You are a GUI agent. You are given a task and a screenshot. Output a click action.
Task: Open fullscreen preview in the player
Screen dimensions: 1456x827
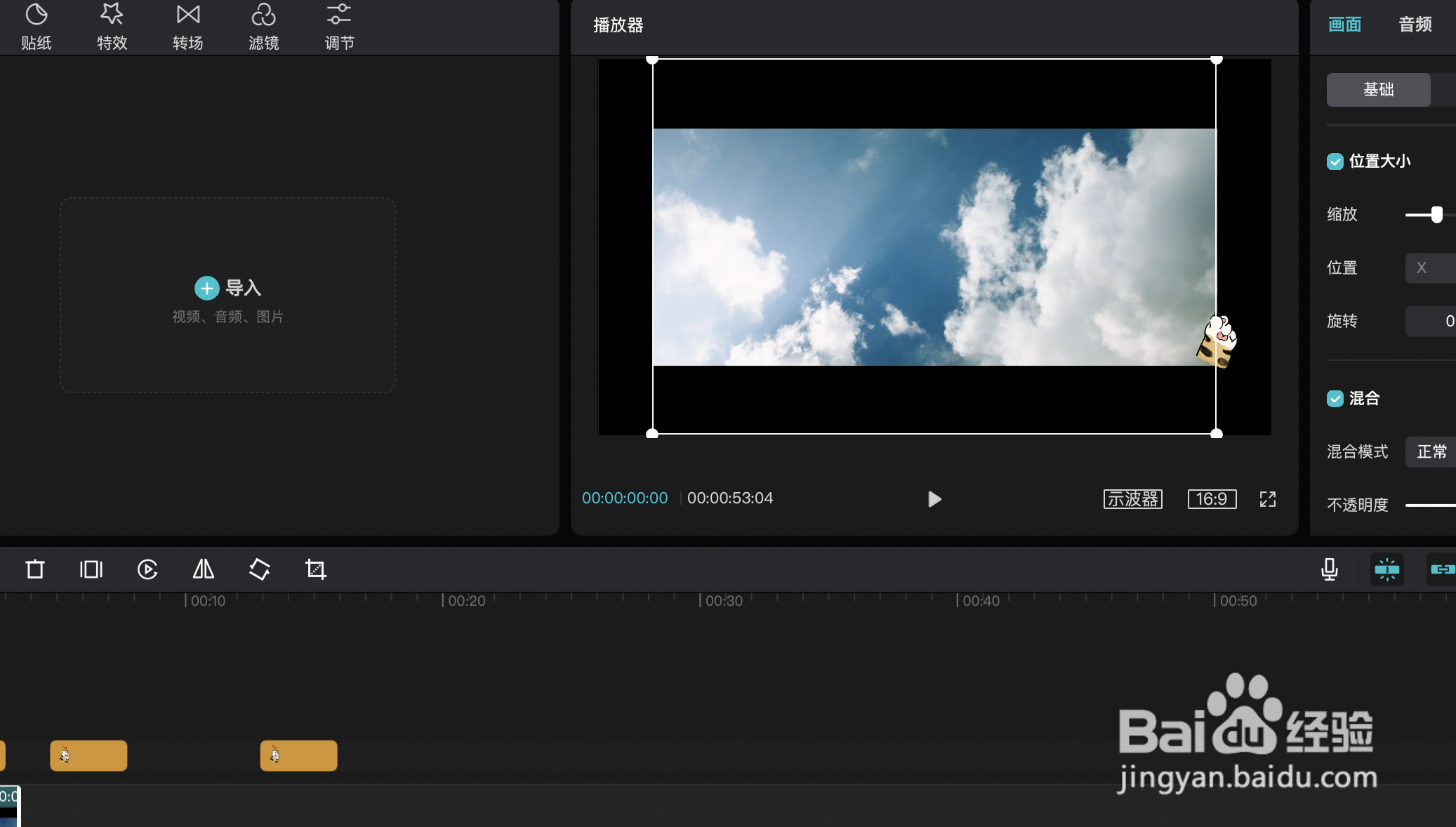pyautogui.click(x=1267, y=499)
